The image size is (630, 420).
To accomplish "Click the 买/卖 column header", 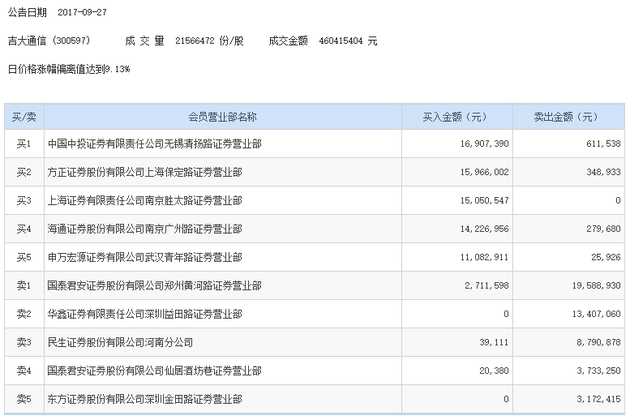I will [24, 117].
